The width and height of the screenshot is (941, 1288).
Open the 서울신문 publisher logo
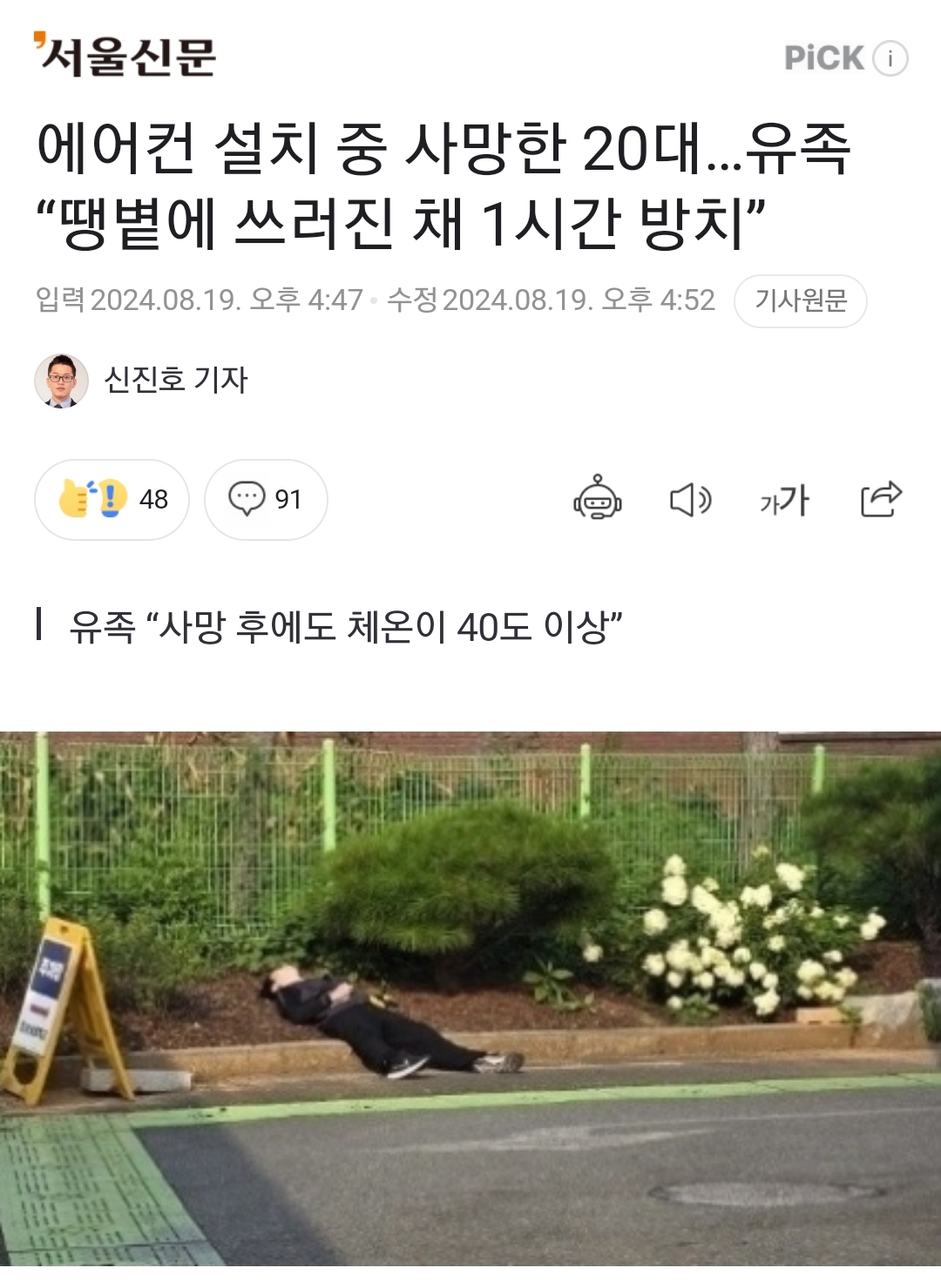[125, 55]
